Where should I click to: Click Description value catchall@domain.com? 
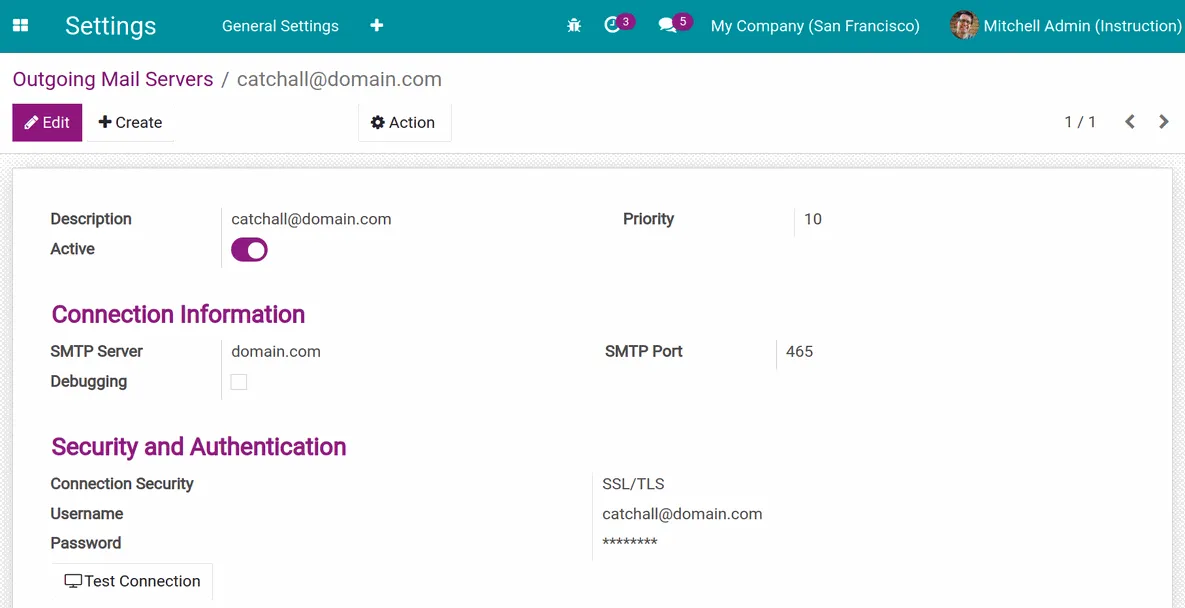point(311,219)
